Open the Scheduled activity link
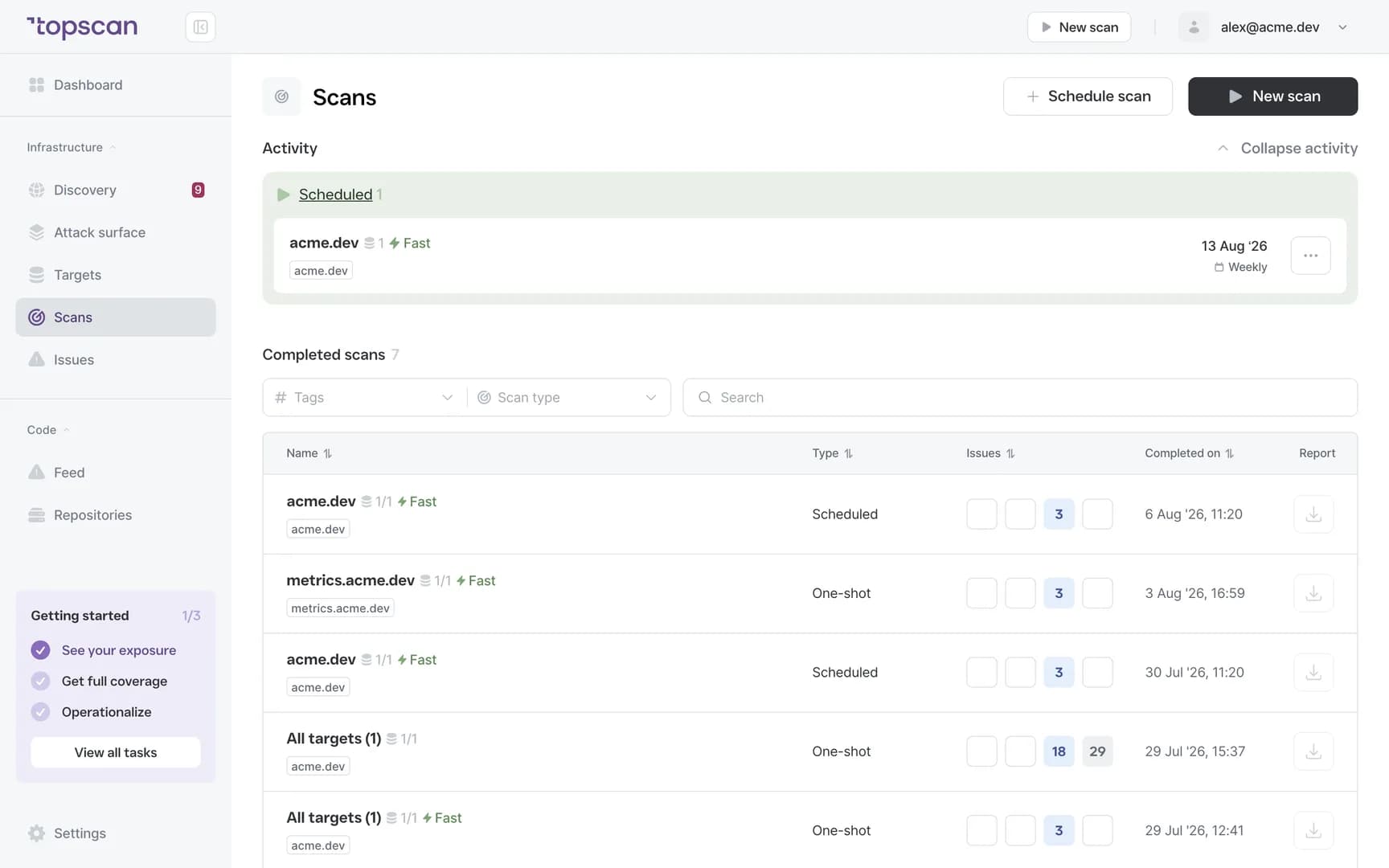The height and width of the screenshot is (868, 1389). click(335, 194)
